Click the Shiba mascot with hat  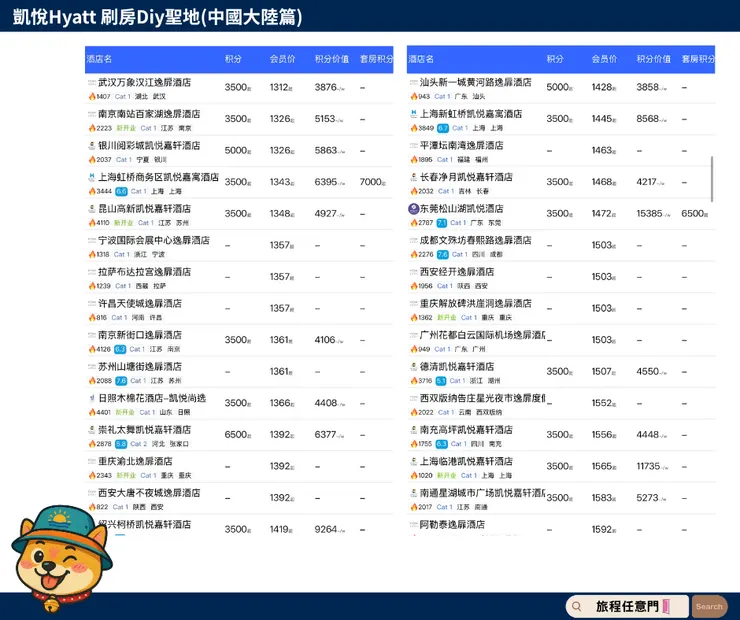pos(61,558)
